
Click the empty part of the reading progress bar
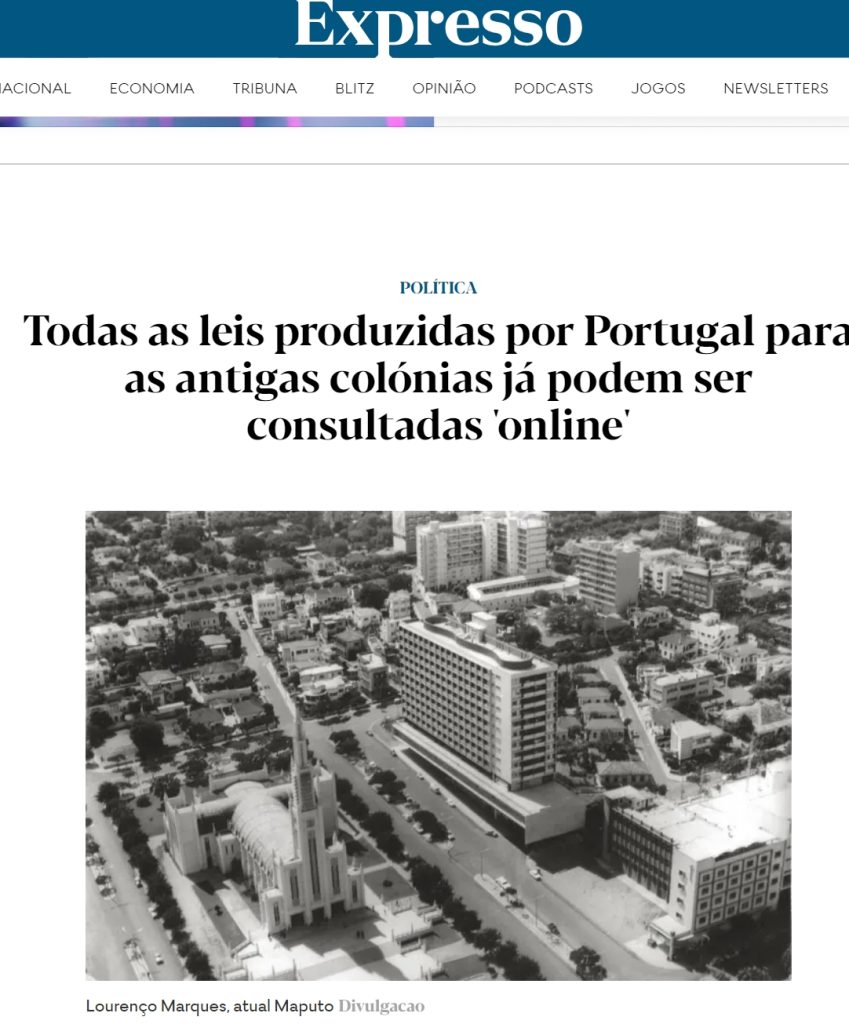tap(640, 122)
